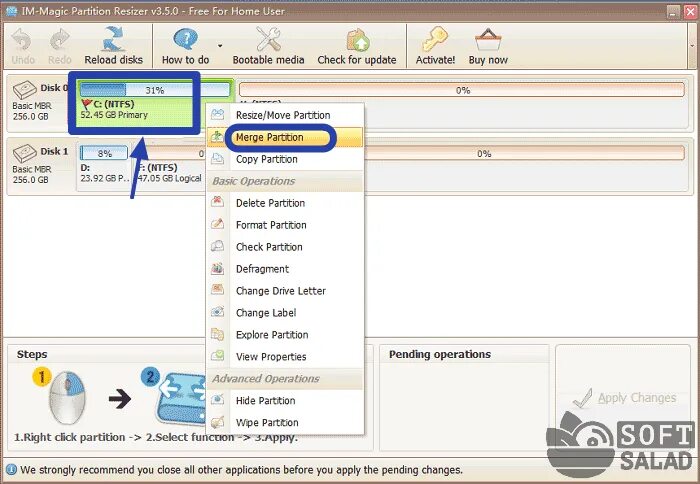
Task: Choose Check Partition from context menu
Action: tap(285, 247)
